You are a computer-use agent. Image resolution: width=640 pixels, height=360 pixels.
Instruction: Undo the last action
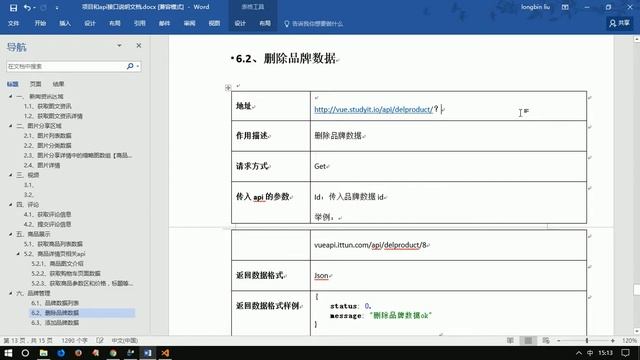27,7
